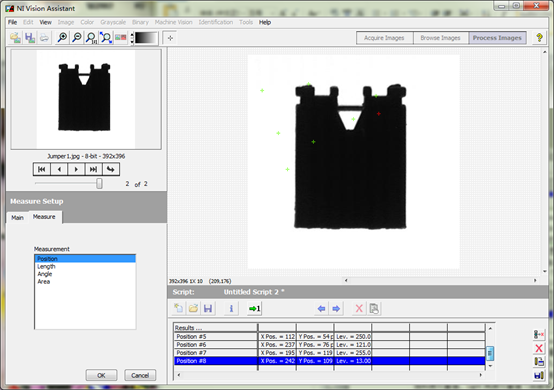The height and width of the screenshot is (390, 554).
Task: Click the results table horizontal scrollbar right arrow
Action: (x=481, y=374)
